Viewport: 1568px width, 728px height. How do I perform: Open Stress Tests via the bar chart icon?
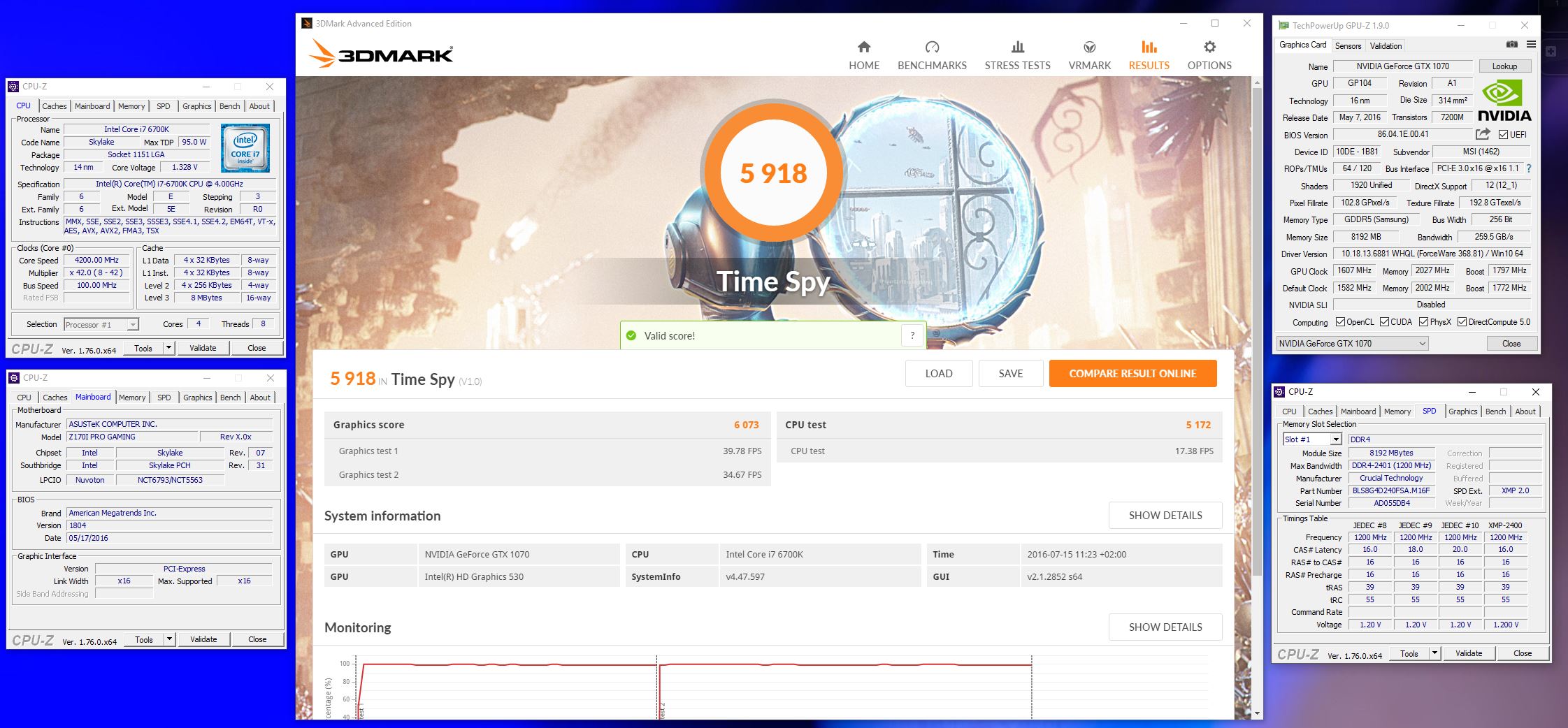point(1018,47)
